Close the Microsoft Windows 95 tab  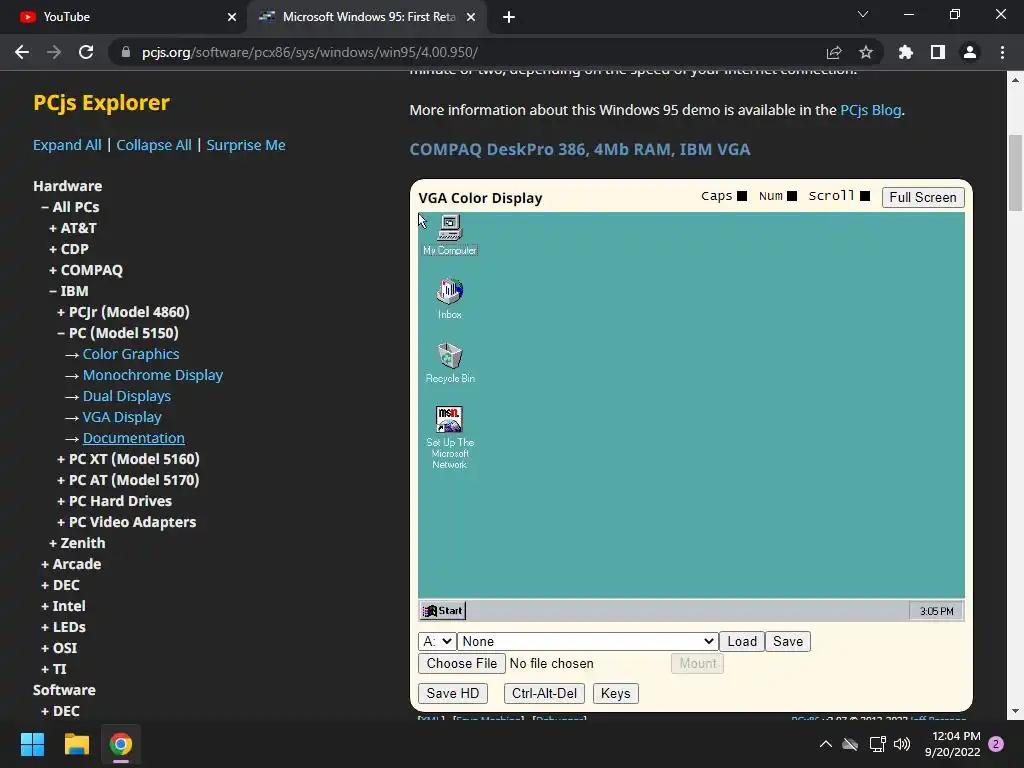(x=471, y=17)
